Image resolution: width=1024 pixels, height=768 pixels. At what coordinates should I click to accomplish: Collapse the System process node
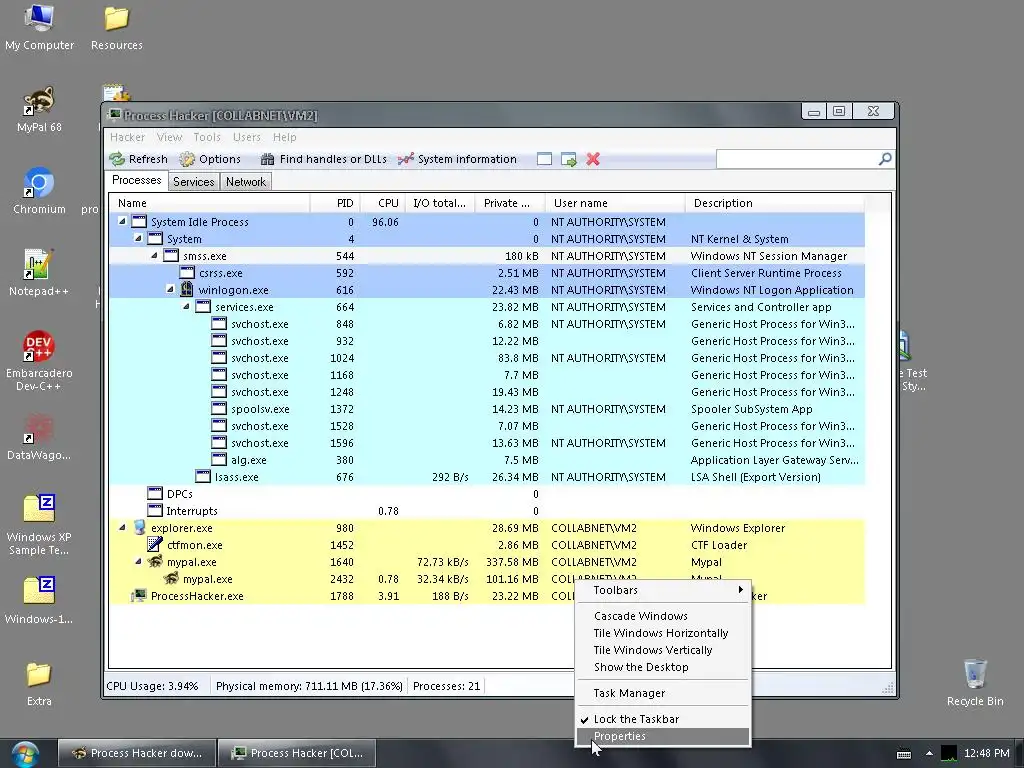tap(138, 238)
